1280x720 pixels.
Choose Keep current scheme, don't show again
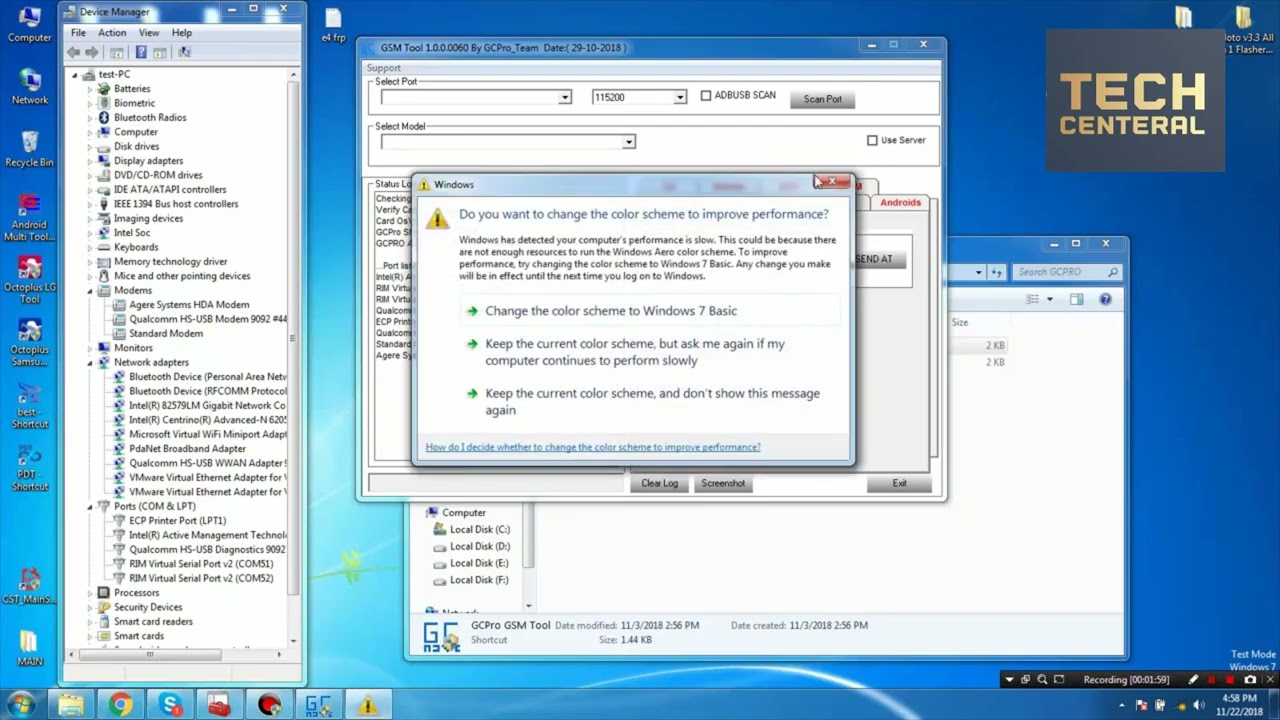click(651, 401)
